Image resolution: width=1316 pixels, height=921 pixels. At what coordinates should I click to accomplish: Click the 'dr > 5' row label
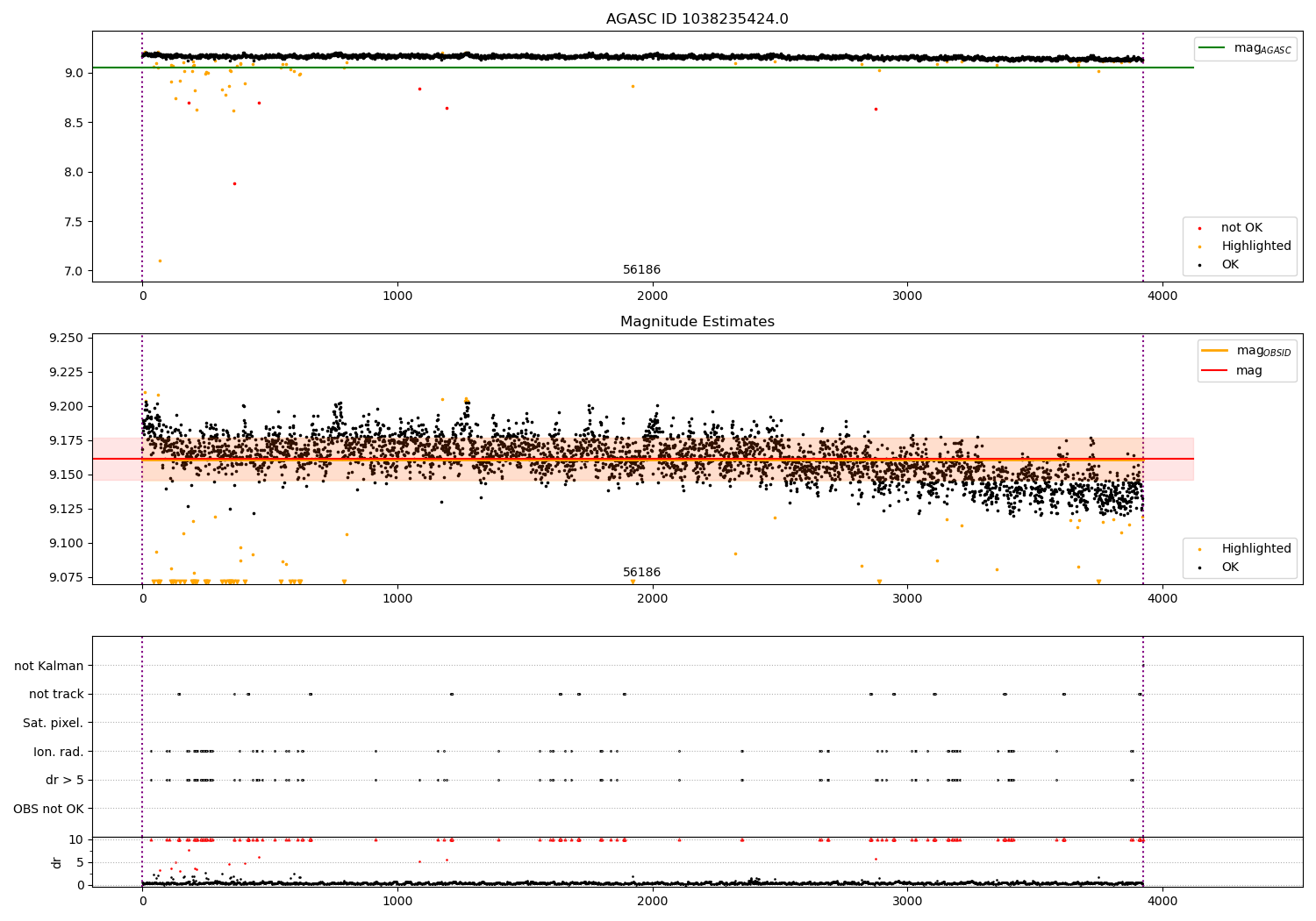click(65, 781)
